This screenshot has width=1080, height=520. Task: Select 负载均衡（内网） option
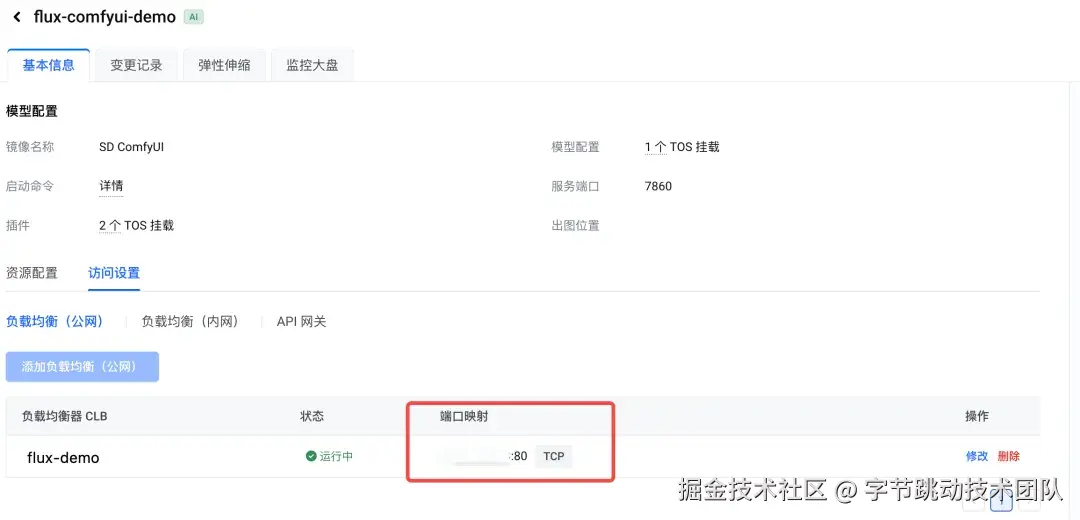tap(190, 322)
